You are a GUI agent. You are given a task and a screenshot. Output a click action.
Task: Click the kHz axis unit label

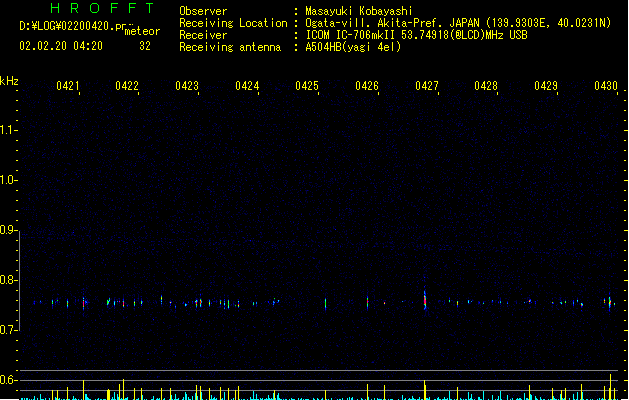(x=9, y=81)
